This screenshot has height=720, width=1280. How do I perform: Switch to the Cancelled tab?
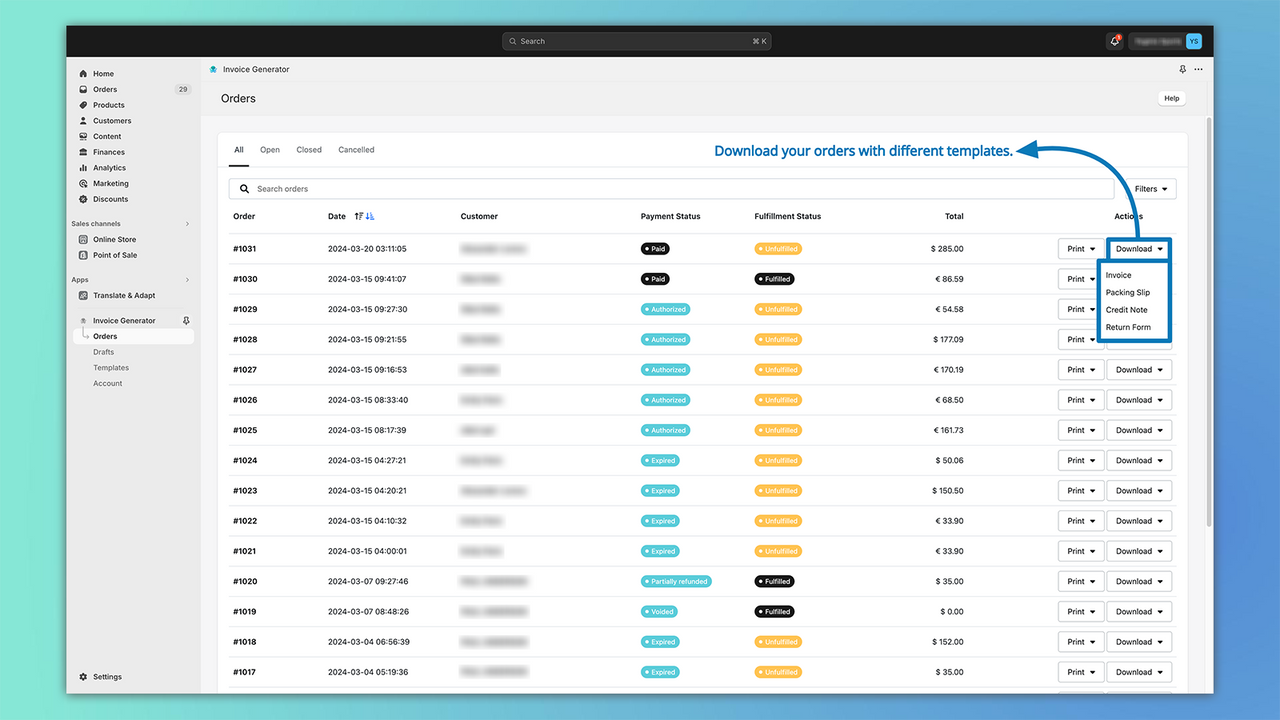pyautogui.click(x=356, y=150)
